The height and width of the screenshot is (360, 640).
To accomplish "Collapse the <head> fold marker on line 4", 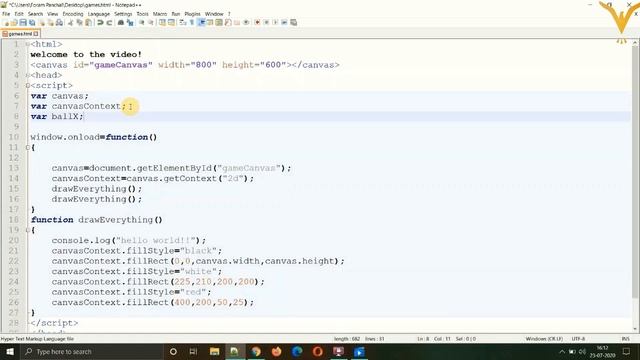I will click(x=27, y=75).
